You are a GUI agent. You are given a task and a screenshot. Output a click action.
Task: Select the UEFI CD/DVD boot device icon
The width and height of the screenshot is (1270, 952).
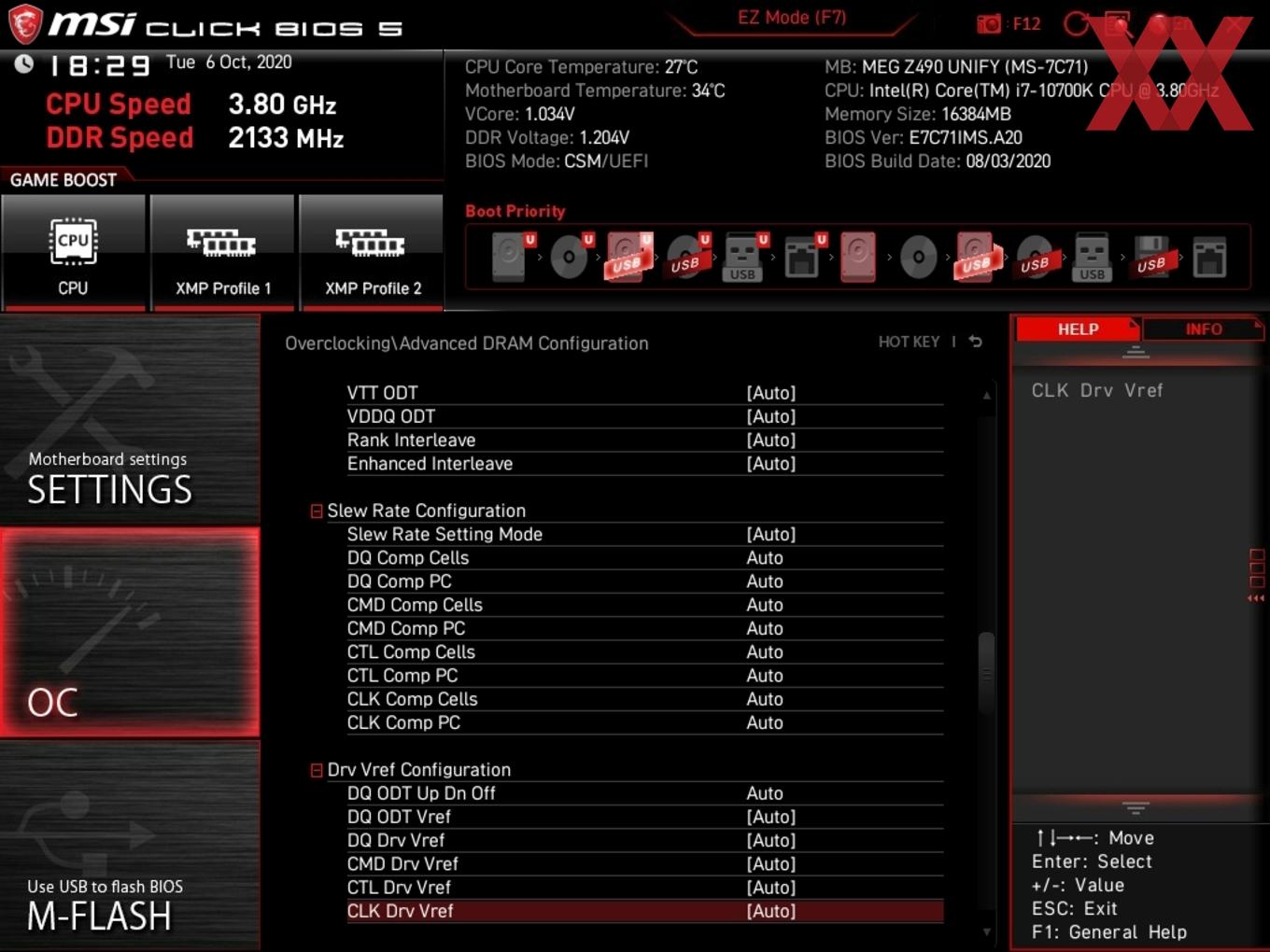[571, 256]
